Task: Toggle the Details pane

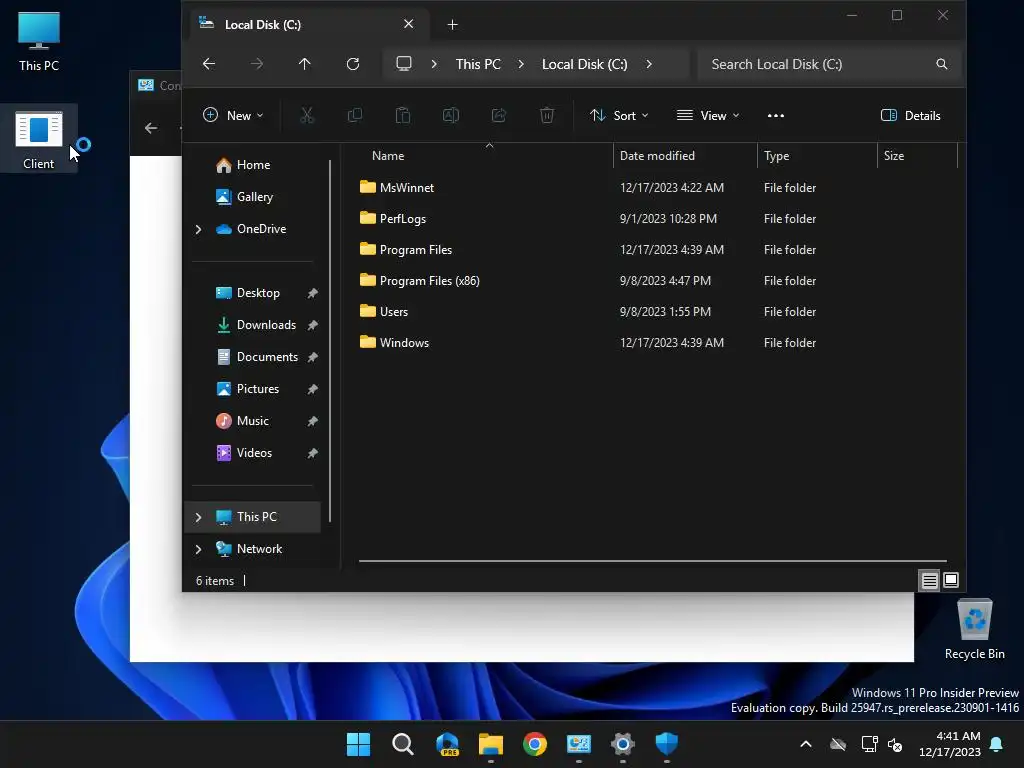Action: click(x=910, y=116)
